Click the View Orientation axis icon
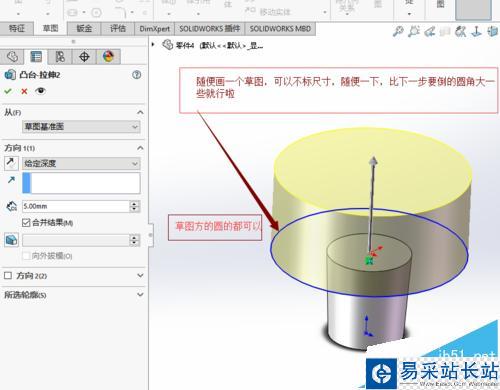 click(477, 31)
